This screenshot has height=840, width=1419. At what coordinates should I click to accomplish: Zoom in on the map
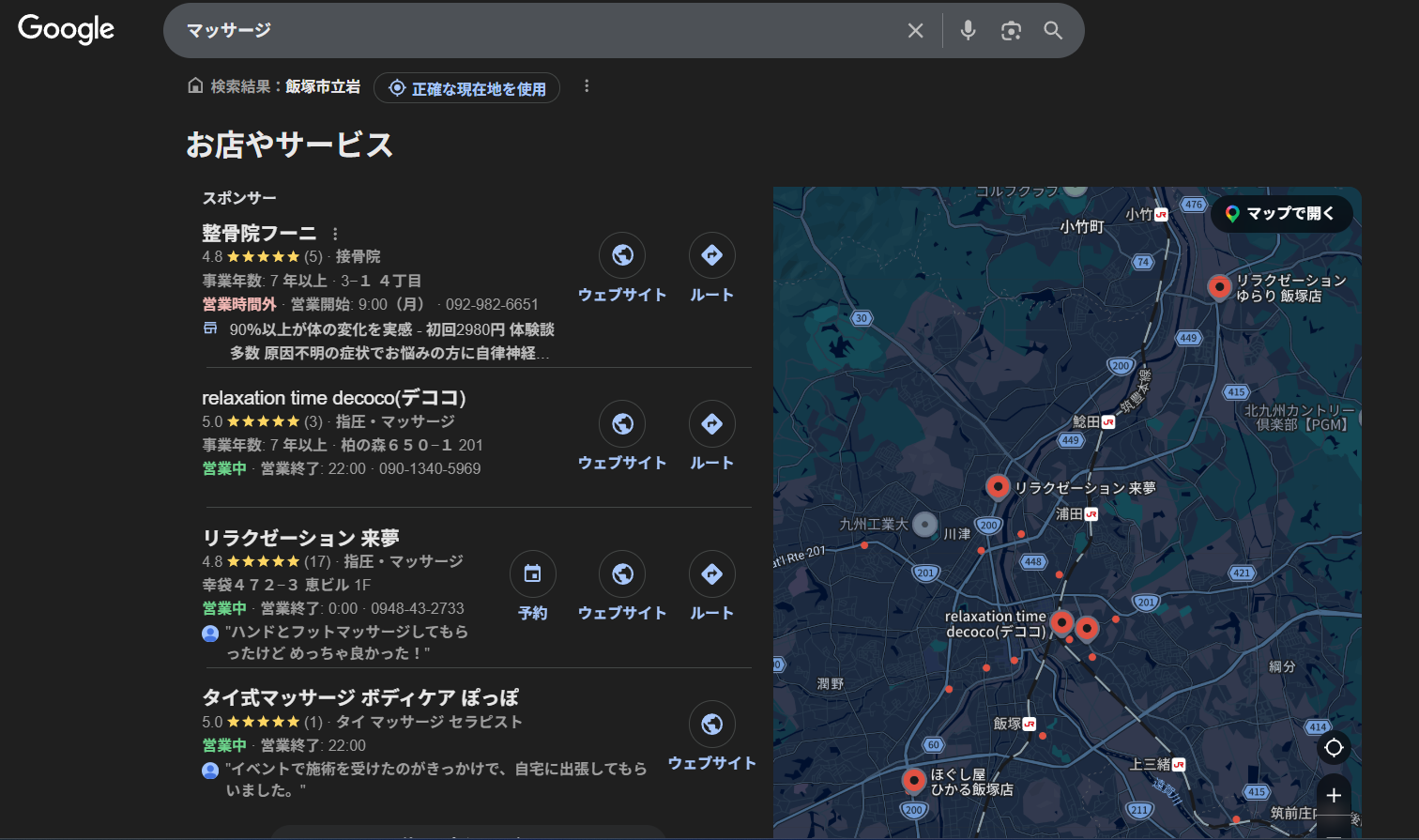(x=1334, y=796)
